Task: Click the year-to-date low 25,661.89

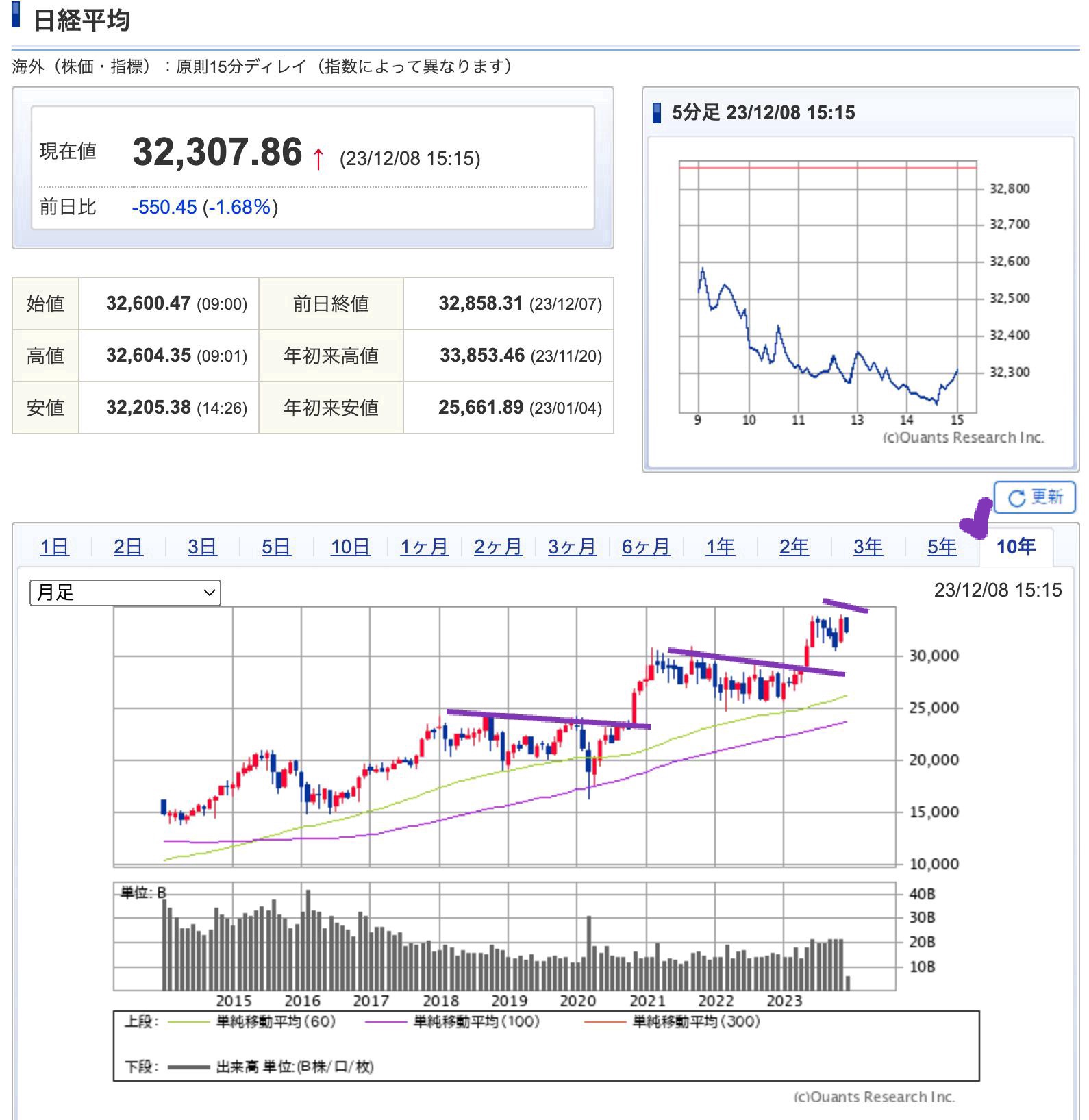Action: pos(480,408)
